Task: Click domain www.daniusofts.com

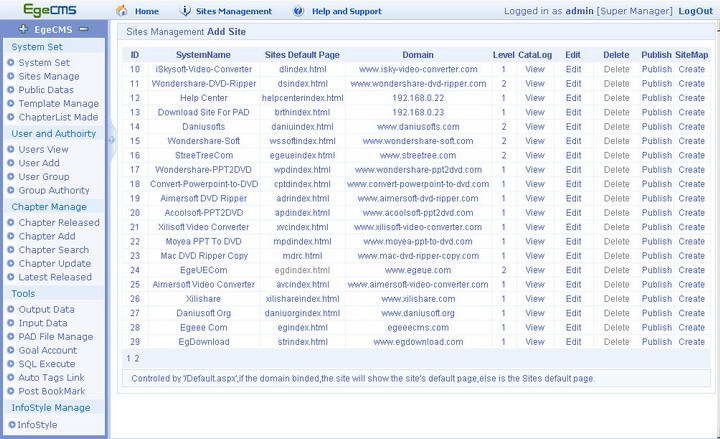Action: pos(418,127)
